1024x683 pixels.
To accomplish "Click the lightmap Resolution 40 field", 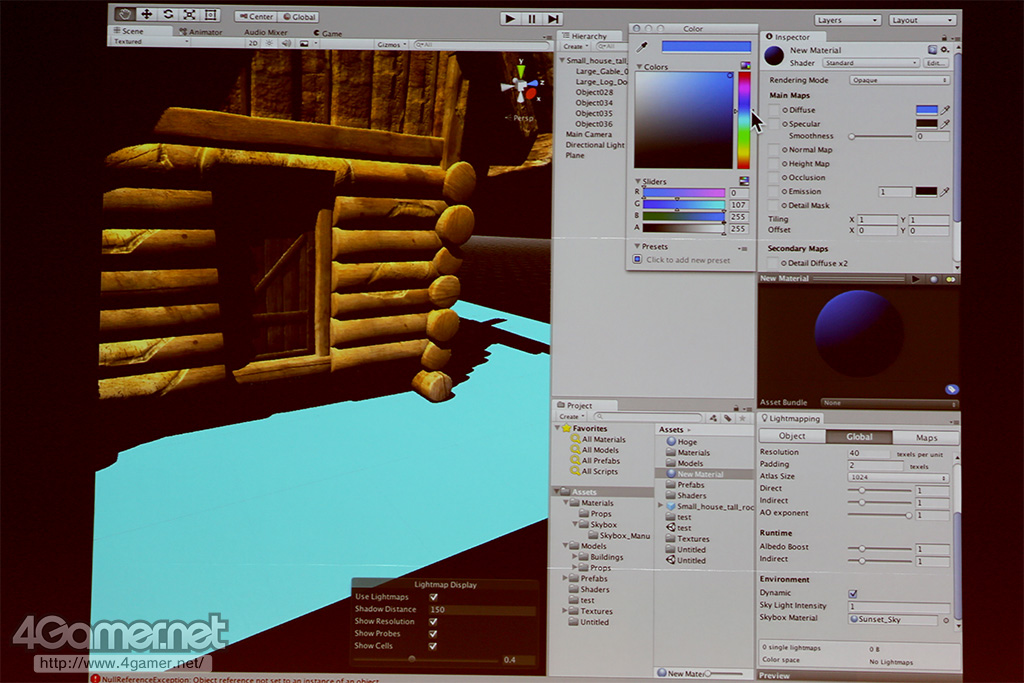I will point(869,453).
